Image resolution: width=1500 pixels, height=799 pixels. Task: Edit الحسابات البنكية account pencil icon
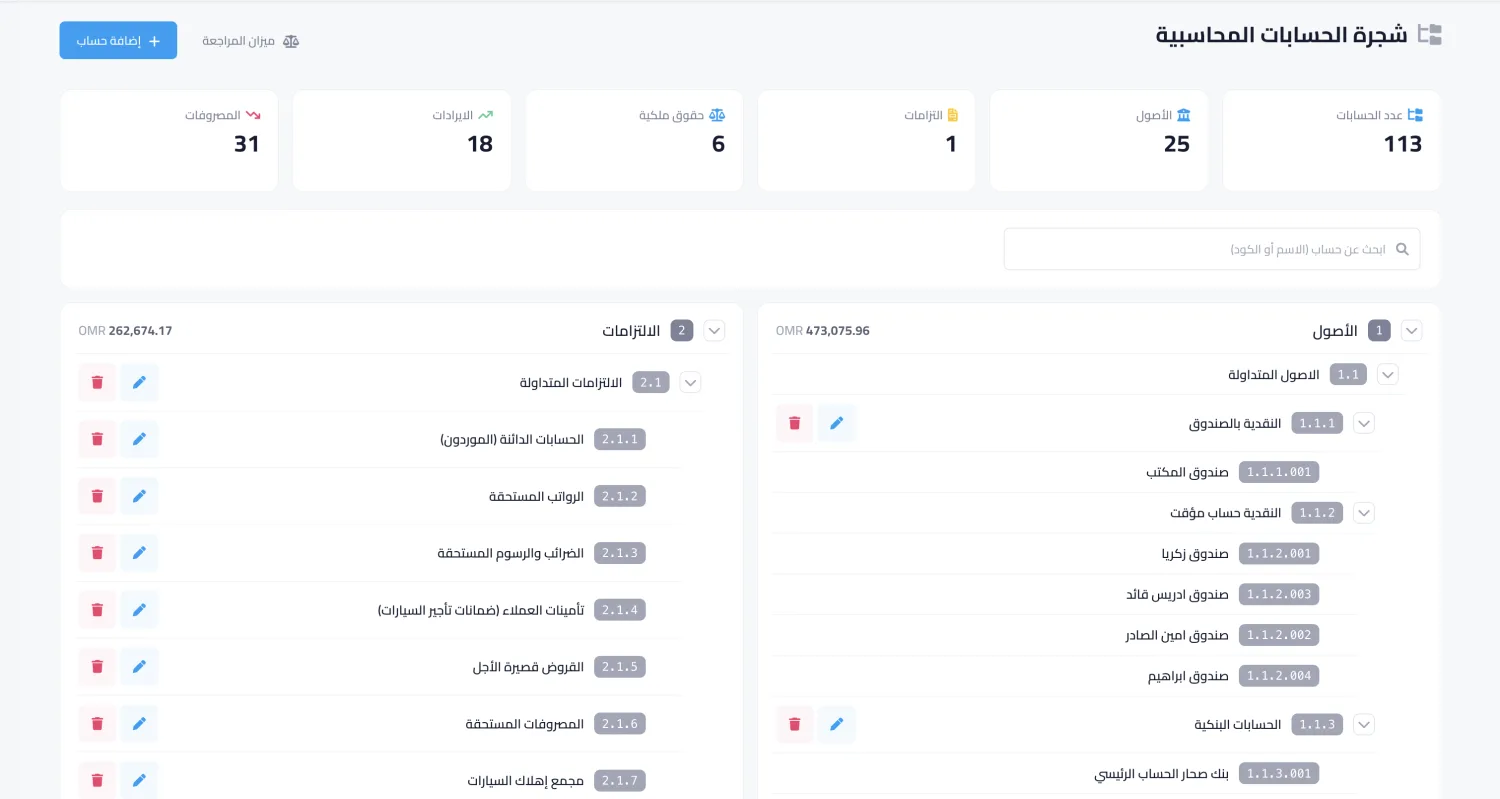(837, 724)
